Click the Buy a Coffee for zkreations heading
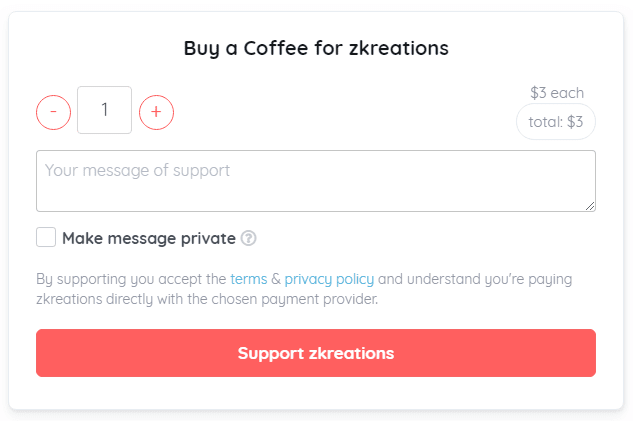633x421 pixels. (x=316, y=48)
